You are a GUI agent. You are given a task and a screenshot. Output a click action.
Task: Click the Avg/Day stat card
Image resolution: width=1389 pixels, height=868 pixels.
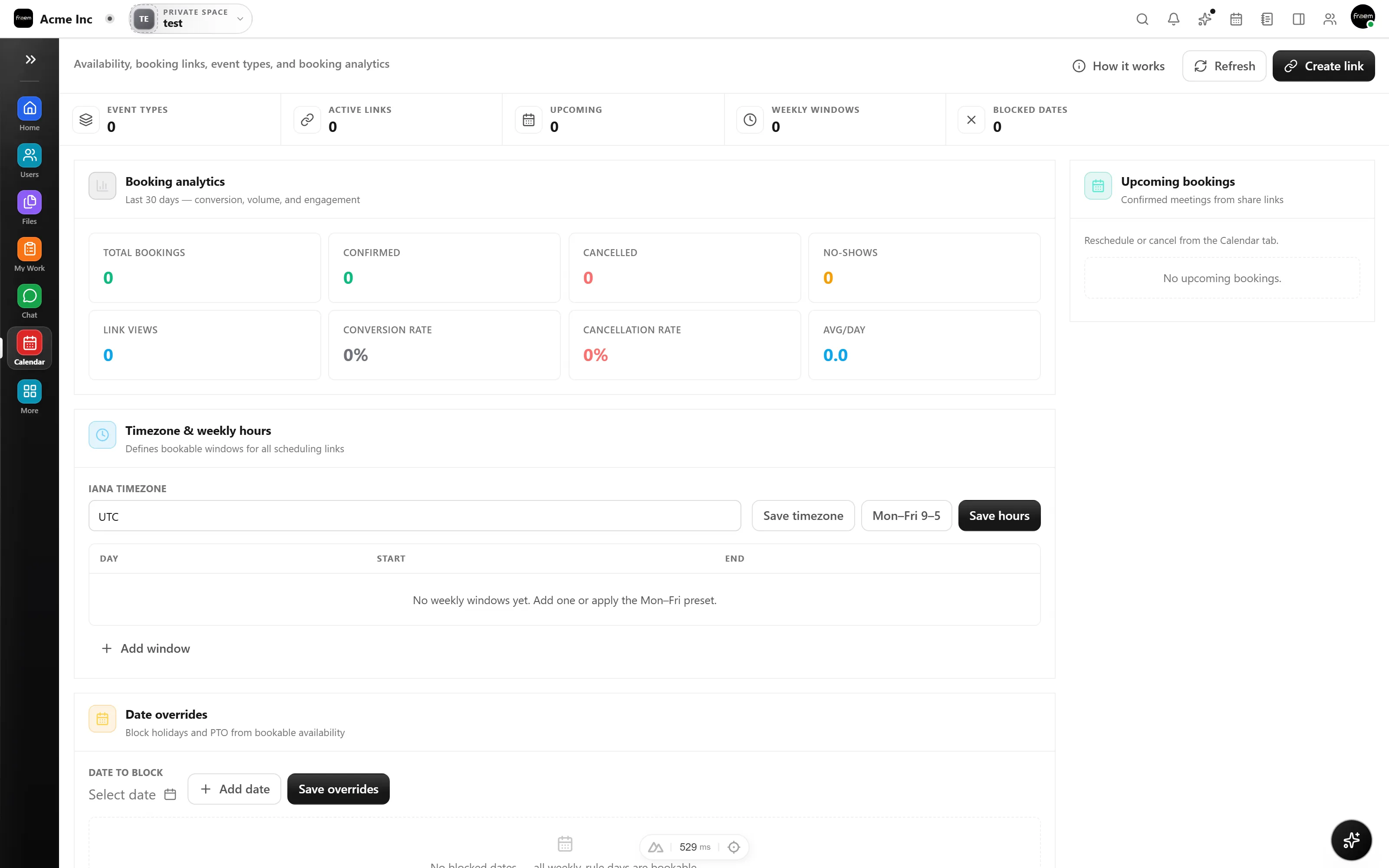click(x=924, y=345)
